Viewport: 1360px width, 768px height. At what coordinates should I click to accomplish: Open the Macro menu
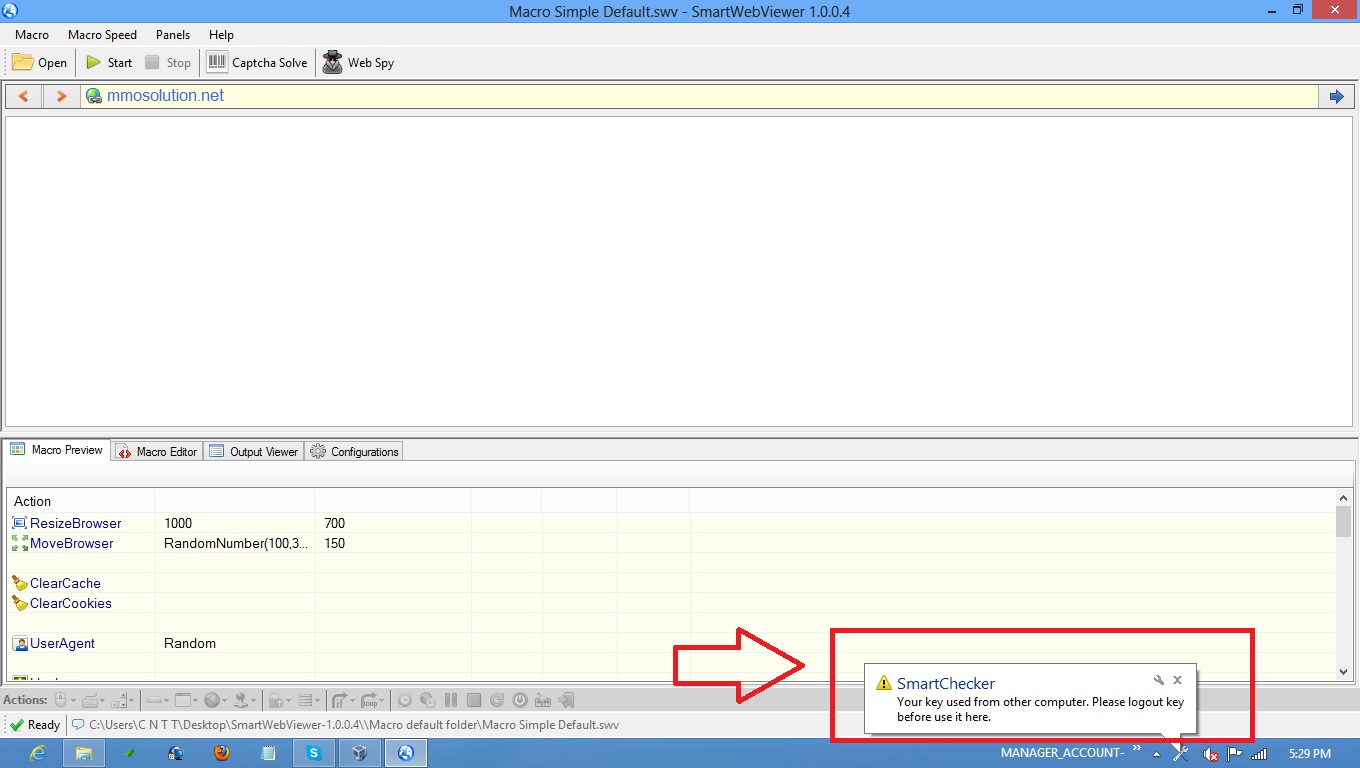pos(32,35)
